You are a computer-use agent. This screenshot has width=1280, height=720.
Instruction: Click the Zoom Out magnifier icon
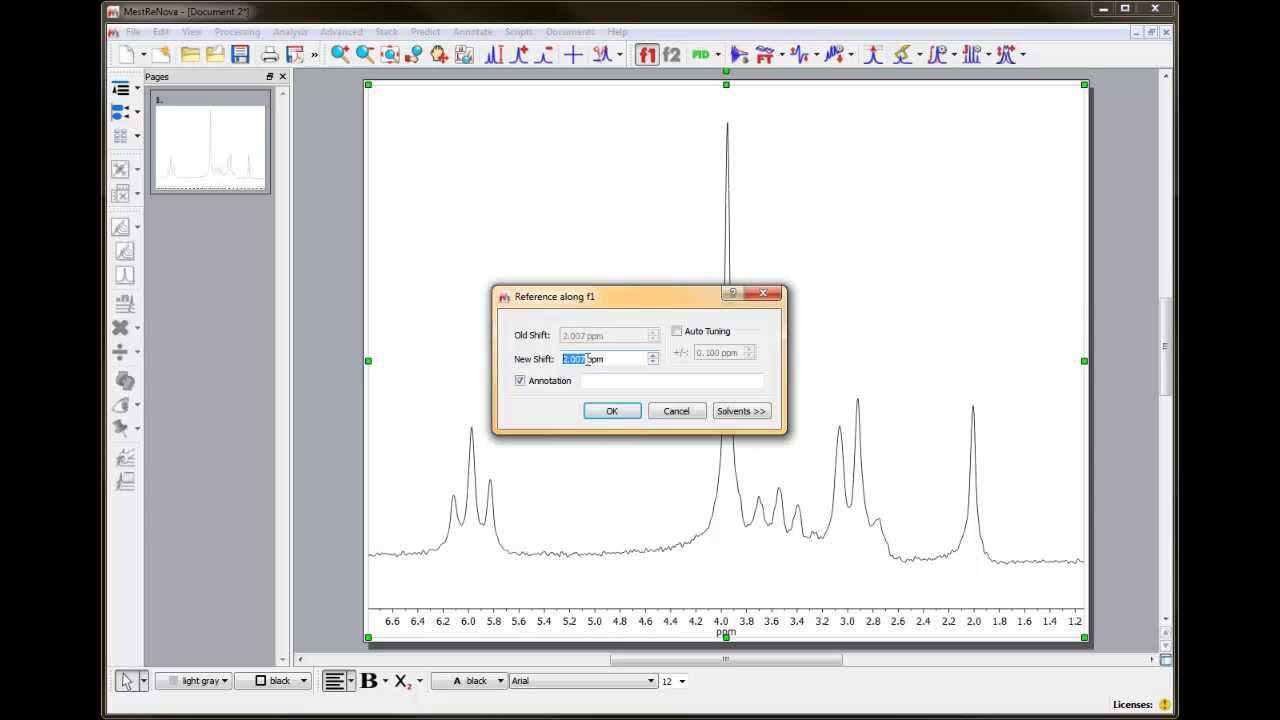tap(365, 55)
